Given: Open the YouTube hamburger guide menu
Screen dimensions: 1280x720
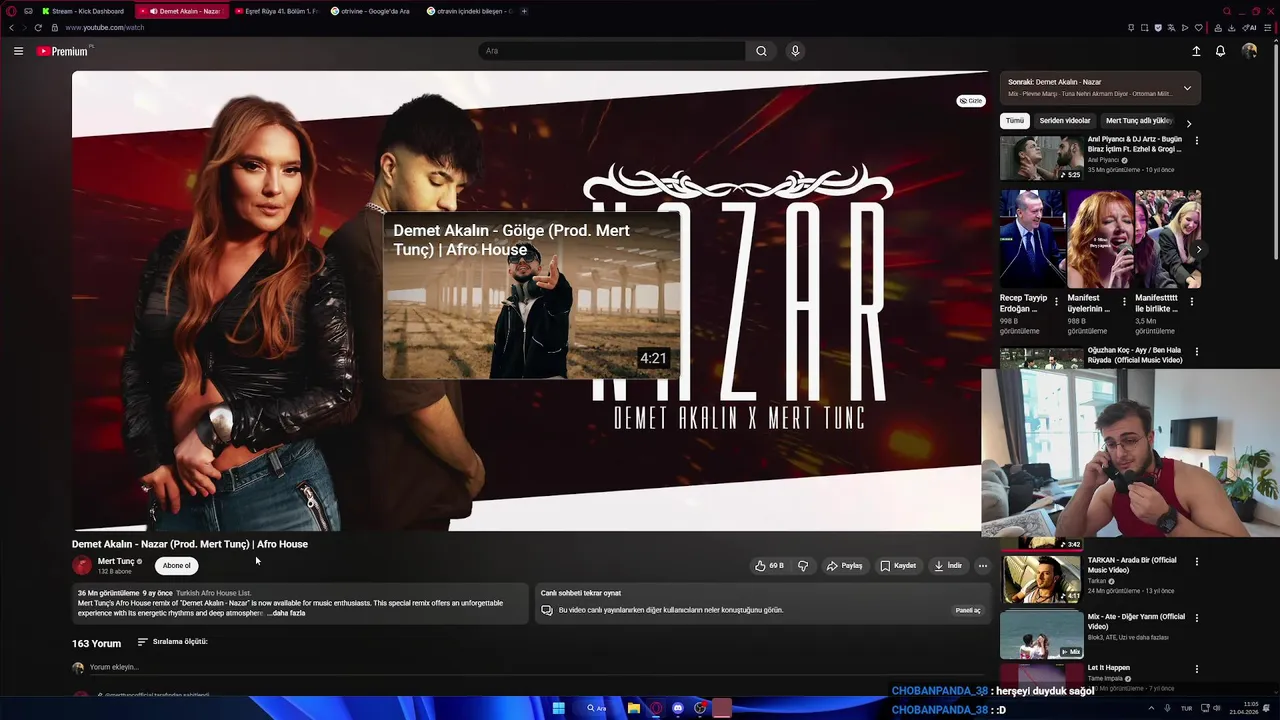Looking at the screenshot, I should click(18, 51).
